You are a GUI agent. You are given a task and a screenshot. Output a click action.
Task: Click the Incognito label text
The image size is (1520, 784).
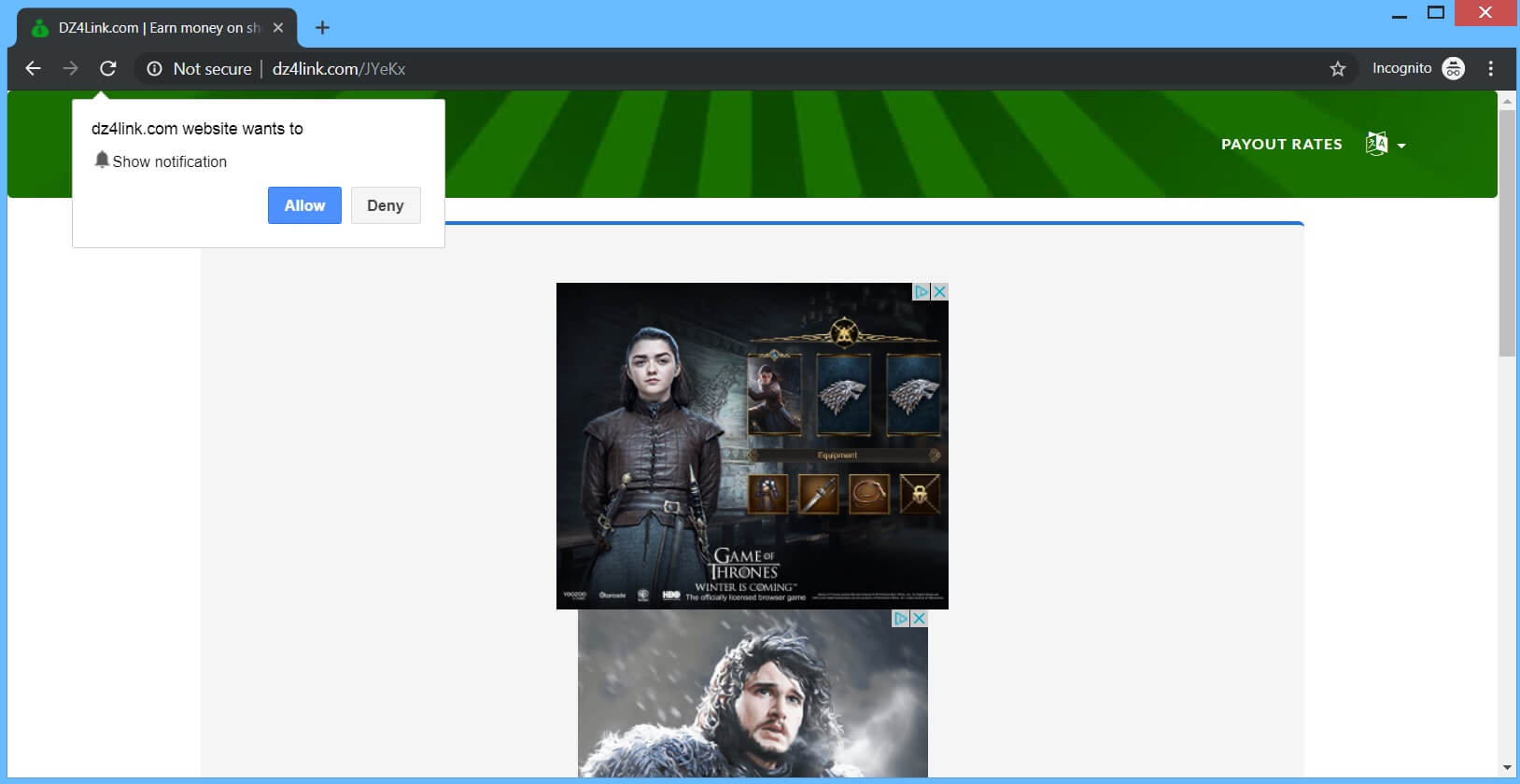[1401, 68]
